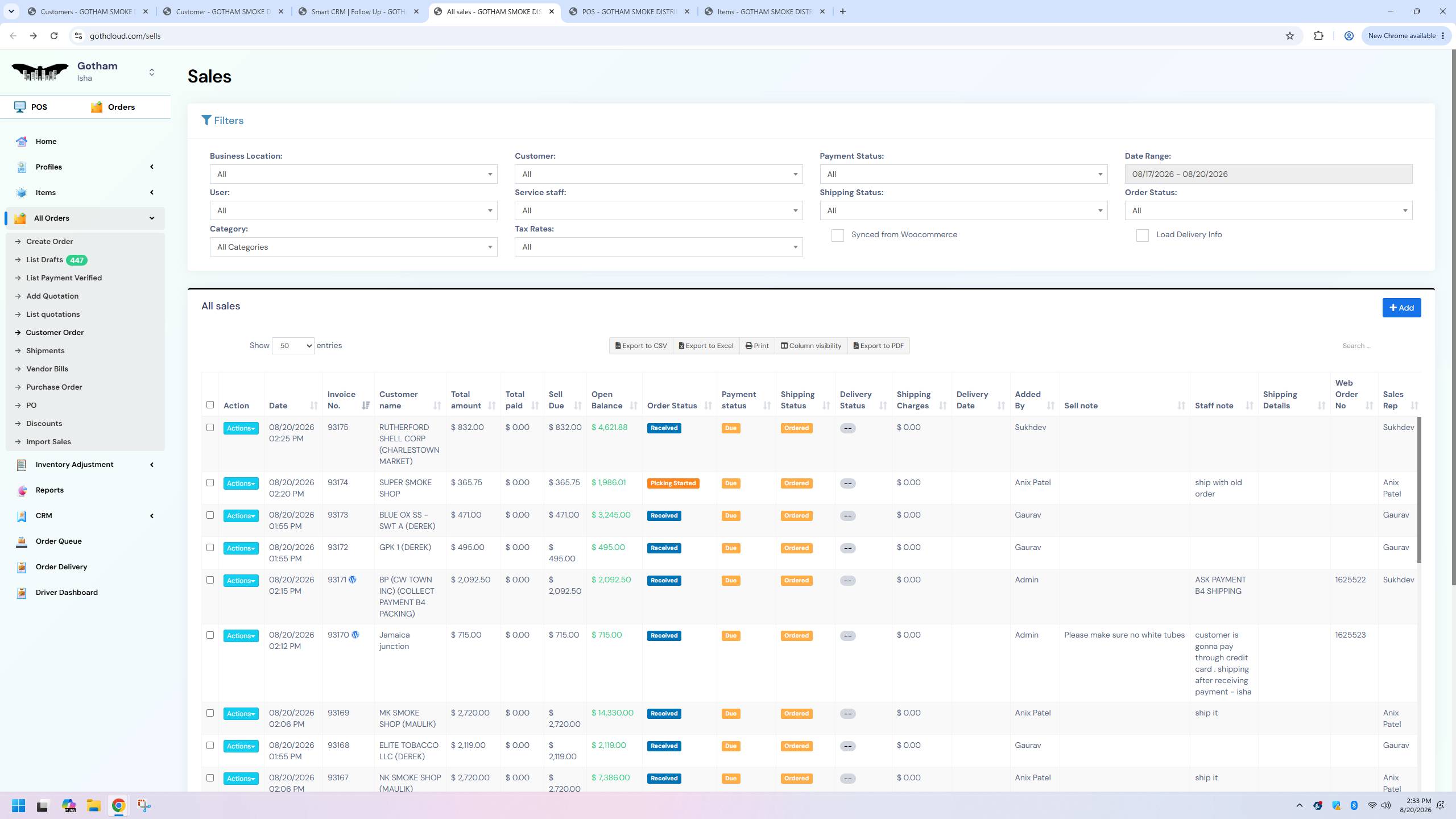Open Actions dropdown for invoice 93175
The height and width of the screenshot is (819, 1456).
pyautogui.click(x=241, y=428)
